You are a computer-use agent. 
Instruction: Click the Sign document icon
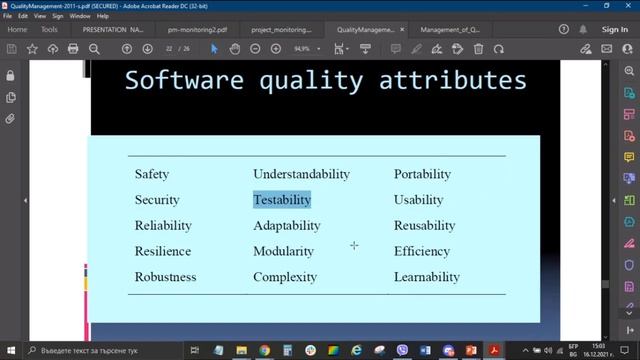(437, 49)
